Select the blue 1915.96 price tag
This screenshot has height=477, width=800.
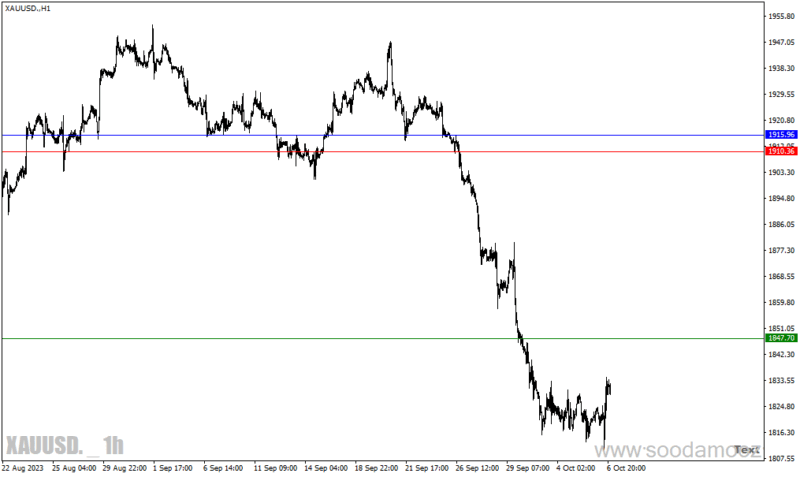(781, 135)
